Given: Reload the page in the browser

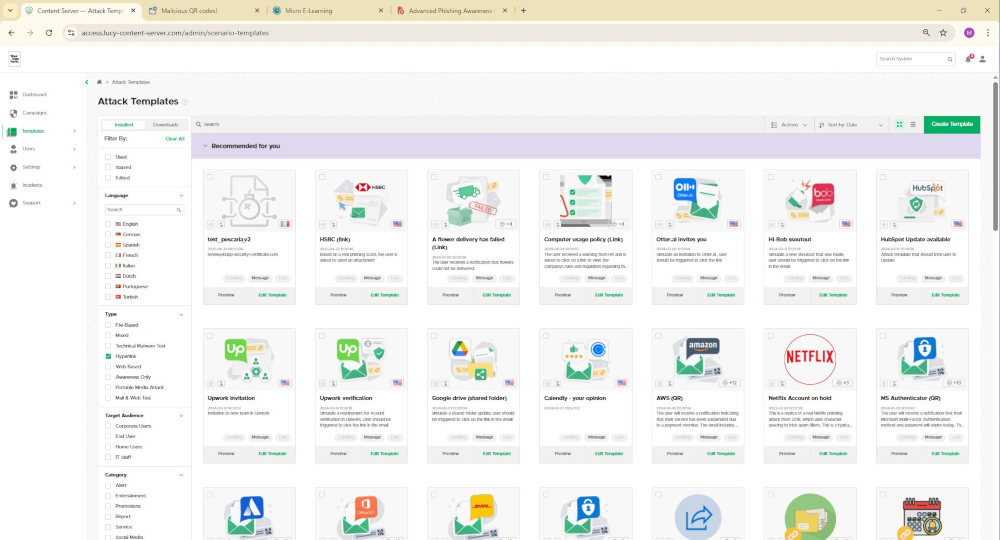Looking at the screenshot, I should click(48, 33).
